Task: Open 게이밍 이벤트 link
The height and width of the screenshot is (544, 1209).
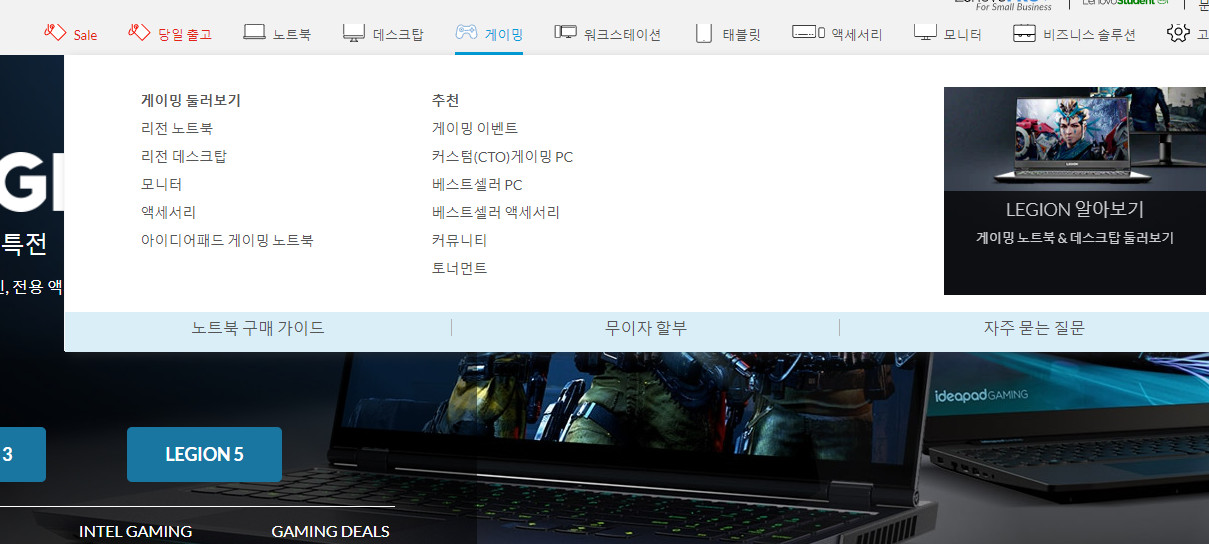Action: [475, 129]
